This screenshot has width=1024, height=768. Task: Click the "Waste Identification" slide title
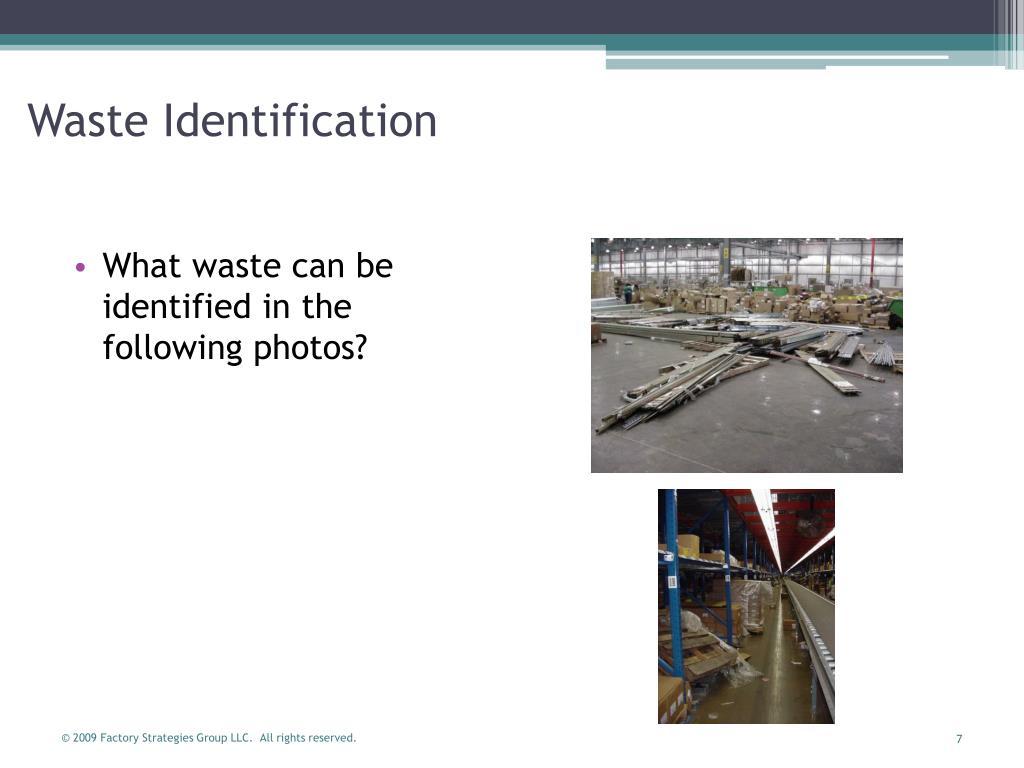pos(232,120)
